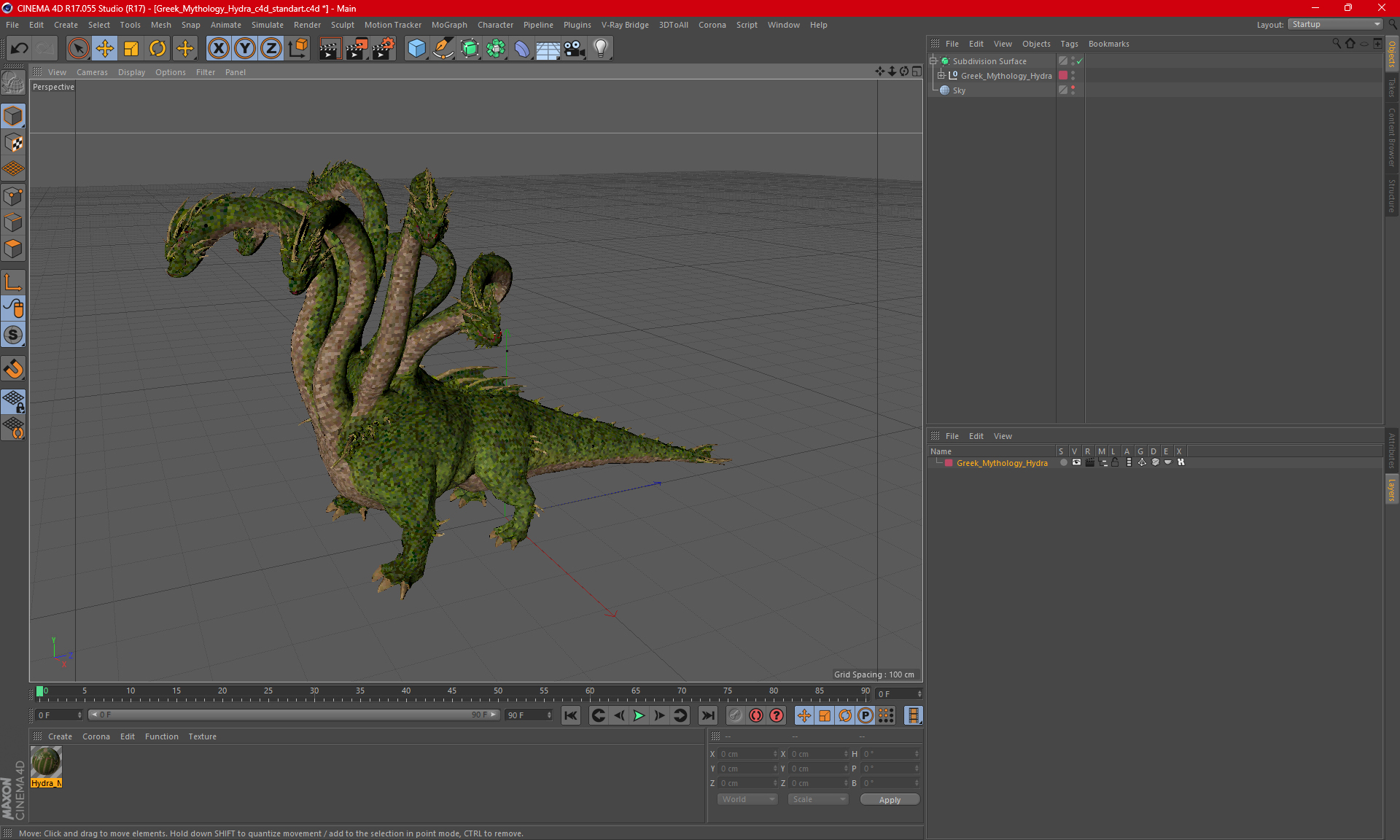This screenshot has width=1400, height=840.
Task: Add a Light object
Action: pyautogui.click(x=600, y=49)
